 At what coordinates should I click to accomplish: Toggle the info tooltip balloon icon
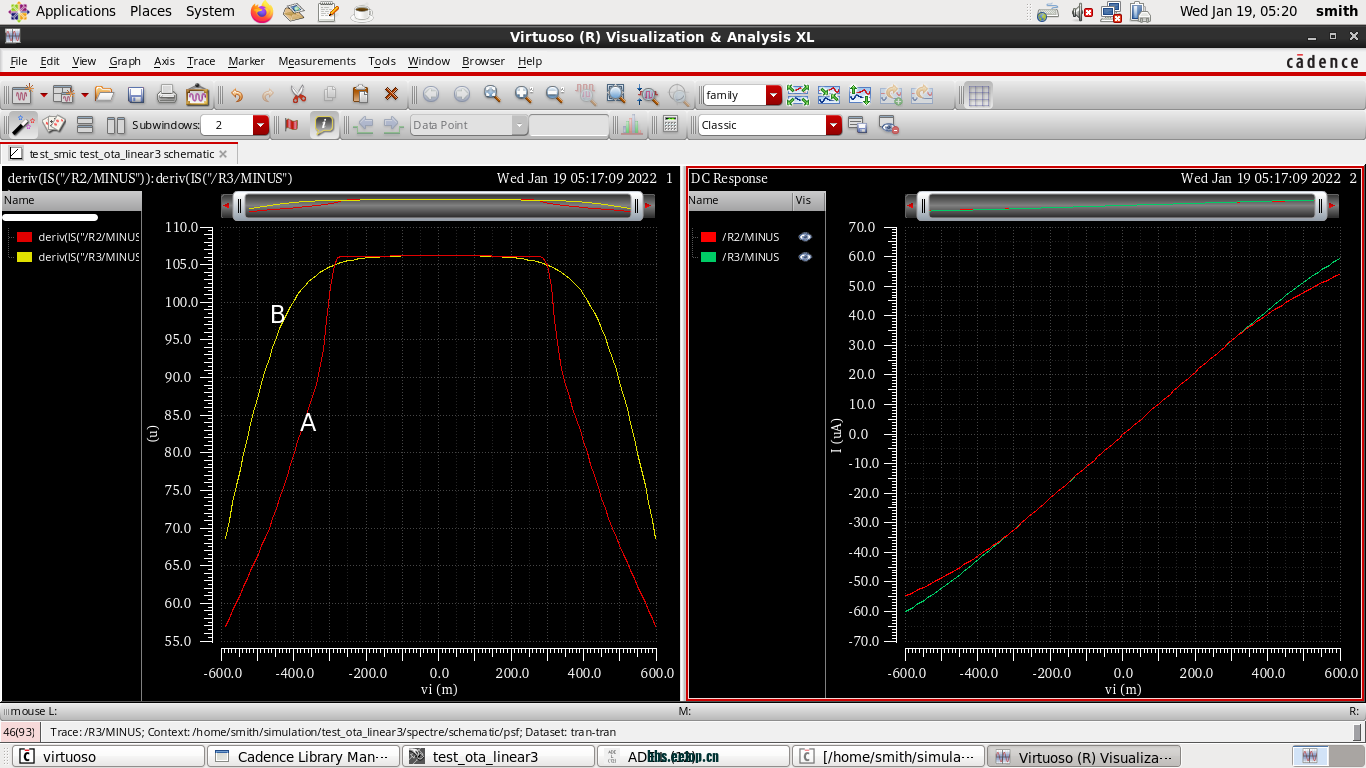[x=324, y=125]
